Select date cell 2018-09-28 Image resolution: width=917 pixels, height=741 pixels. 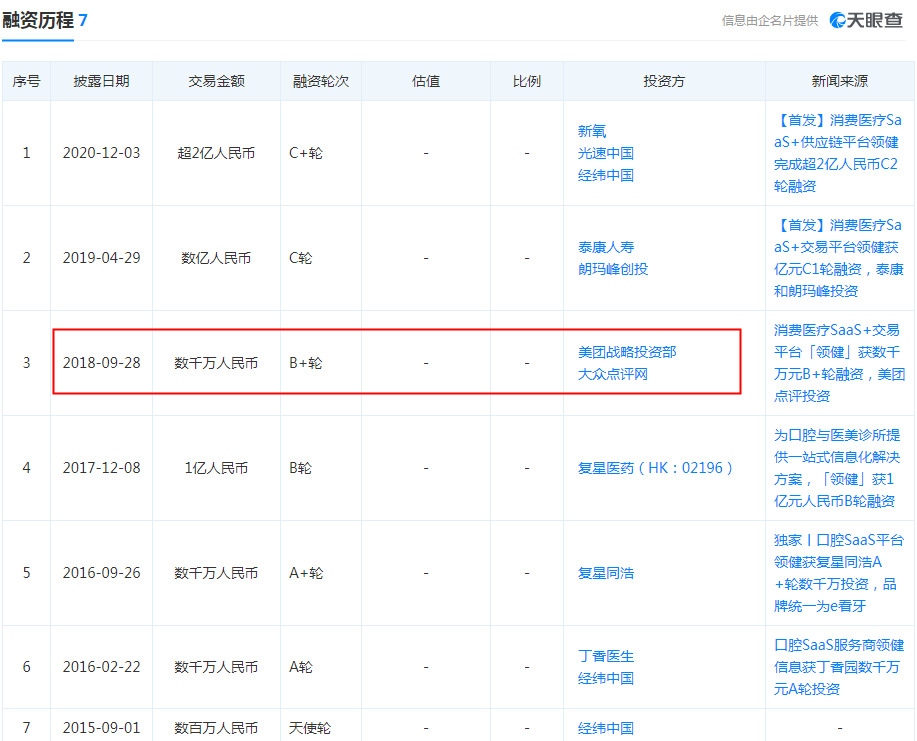101,363
